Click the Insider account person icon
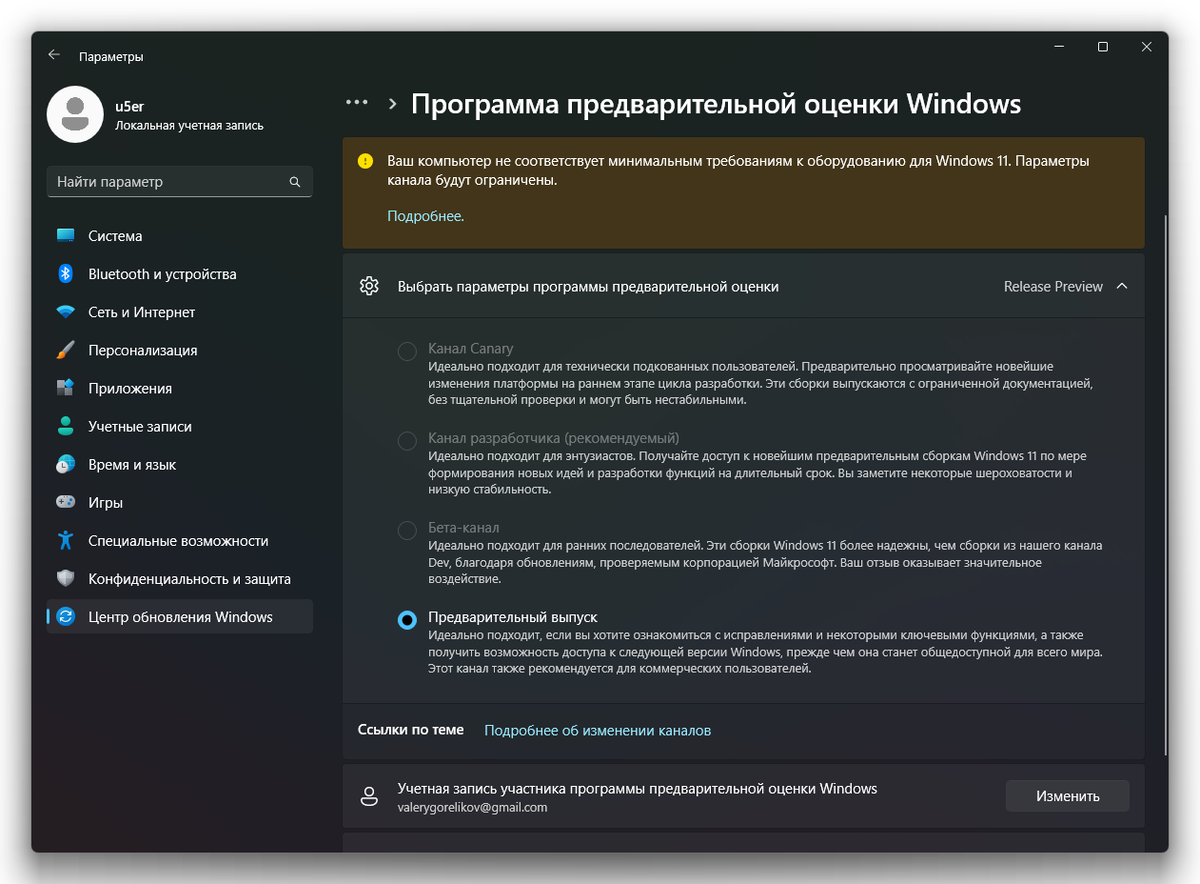The width and height of the screenshot is (1200, 884). pos(369,796)
